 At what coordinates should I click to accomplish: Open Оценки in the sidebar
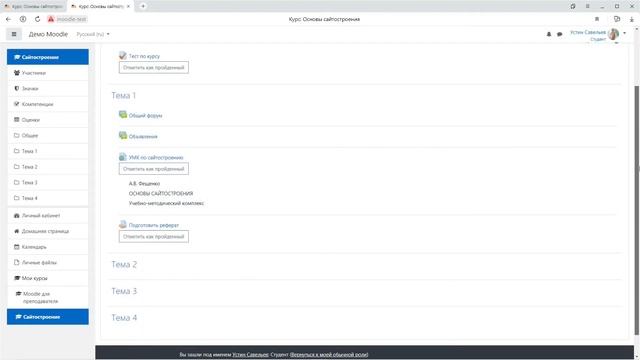pyautogui.click(x=48, y=120)
